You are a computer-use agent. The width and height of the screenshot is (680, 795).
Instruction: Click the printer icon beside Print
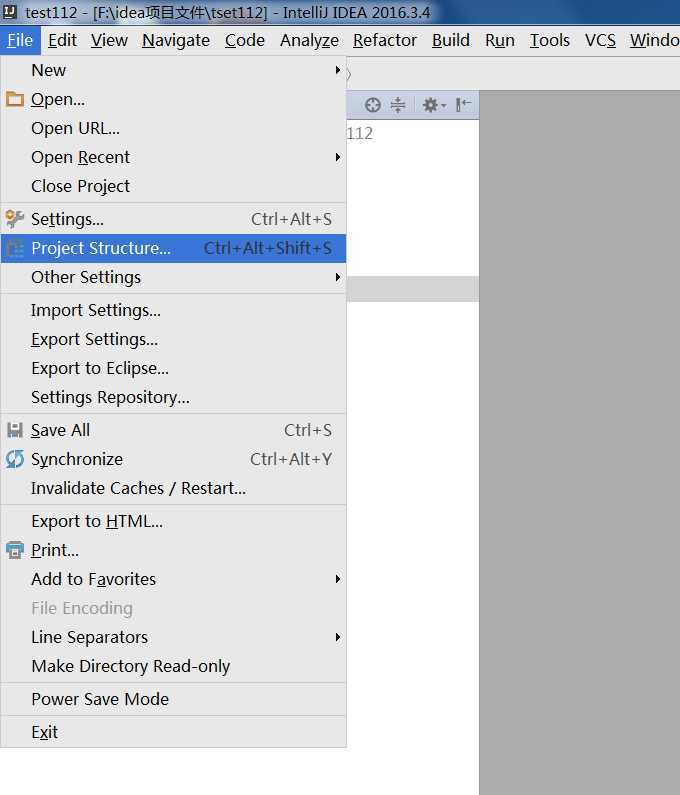pos(15,550)
